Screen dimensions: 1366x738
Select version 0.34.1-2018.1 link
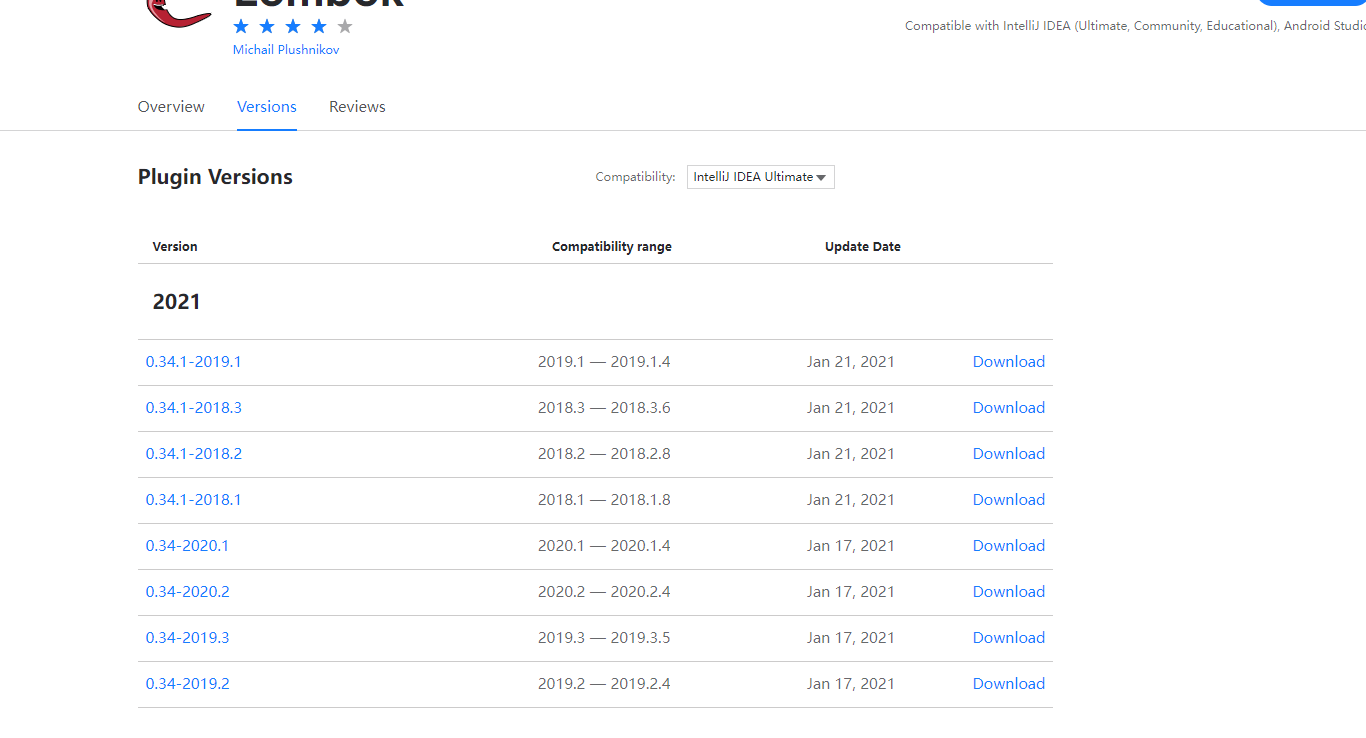[x=194, y=500]
